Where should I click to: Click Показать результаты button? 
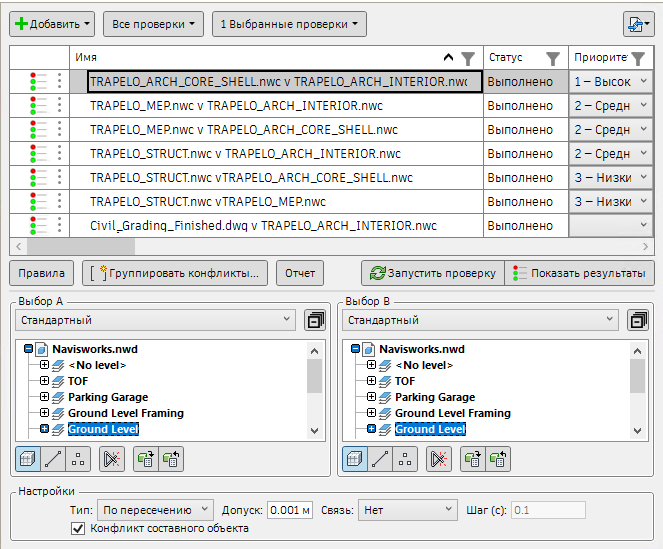[579, 273]
